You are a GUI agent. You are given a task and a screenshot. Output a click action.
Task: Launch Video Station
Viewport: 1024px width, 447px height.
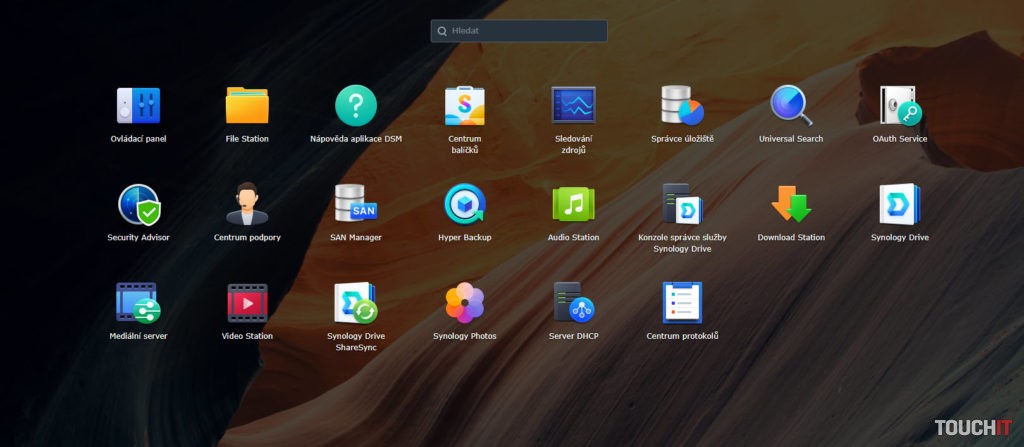point(247,303)
